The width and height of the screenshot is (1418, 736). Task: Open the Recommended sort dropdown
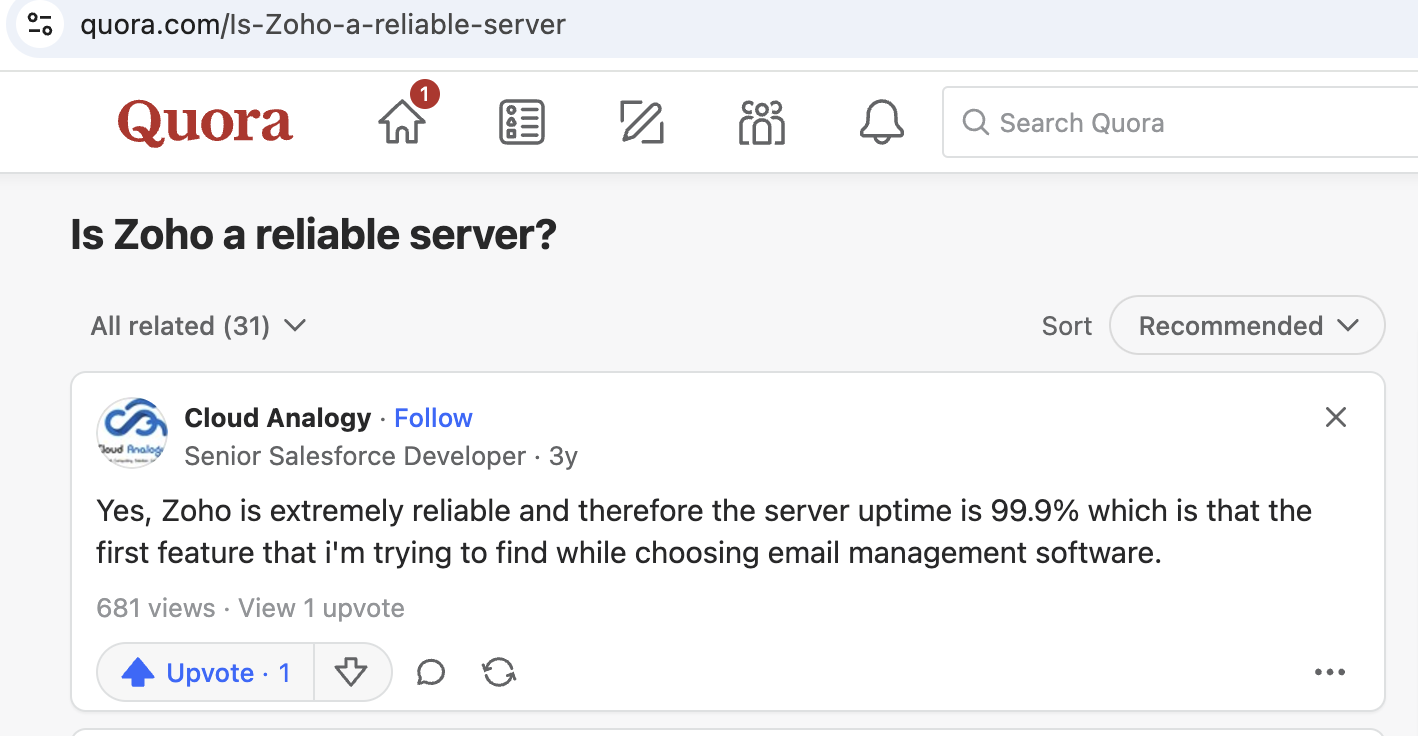pos(1247,326)
